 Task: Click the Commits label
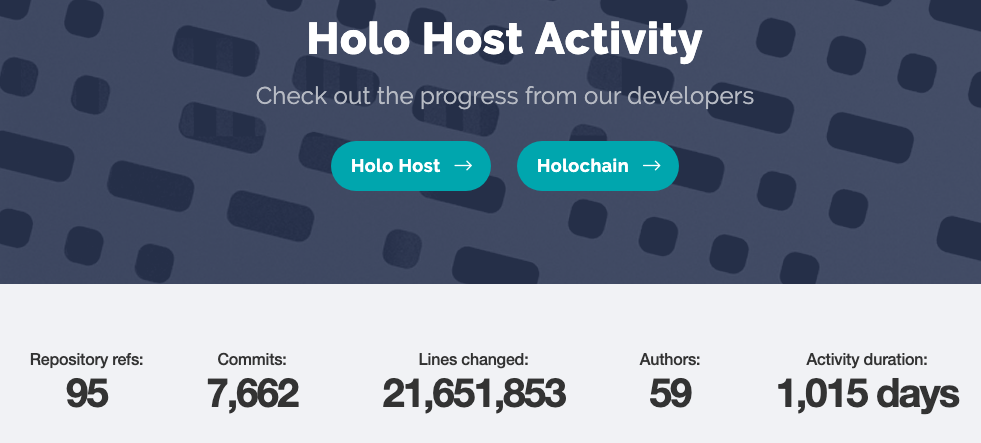tap(252, 360)
